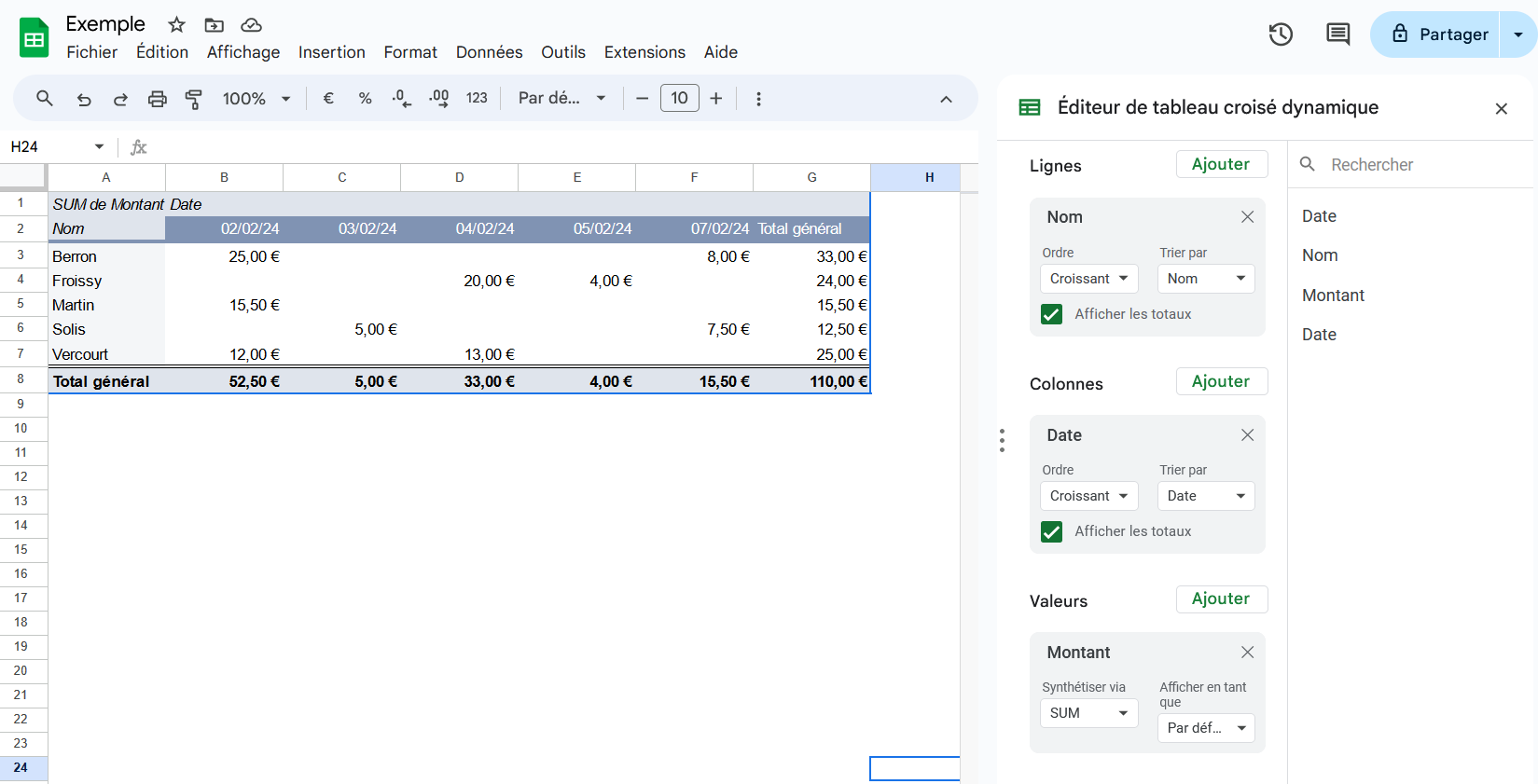Star the Exemple document
Screen dimensions: 1538x784
(x=176, y=25)
